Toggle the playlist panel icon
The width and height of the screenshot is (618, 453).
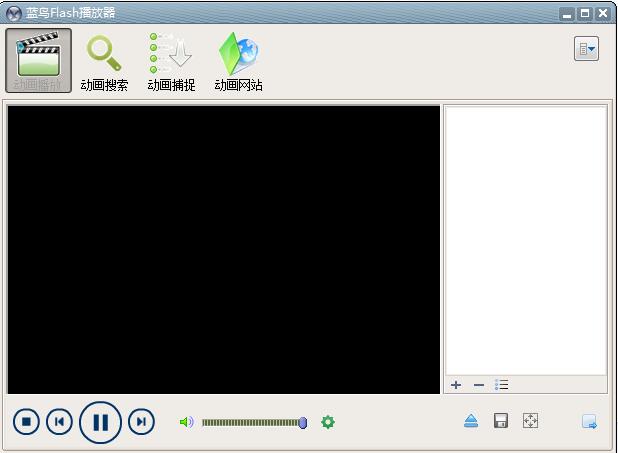pos(589,422)
